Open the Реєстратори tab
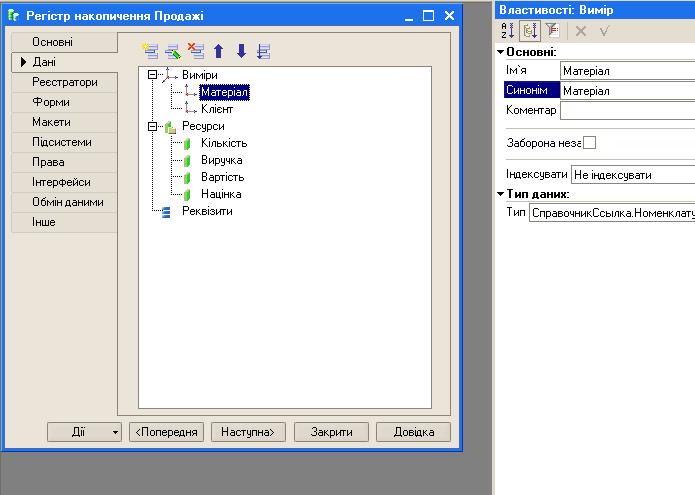Screen dimensions: 695x495 65,82
